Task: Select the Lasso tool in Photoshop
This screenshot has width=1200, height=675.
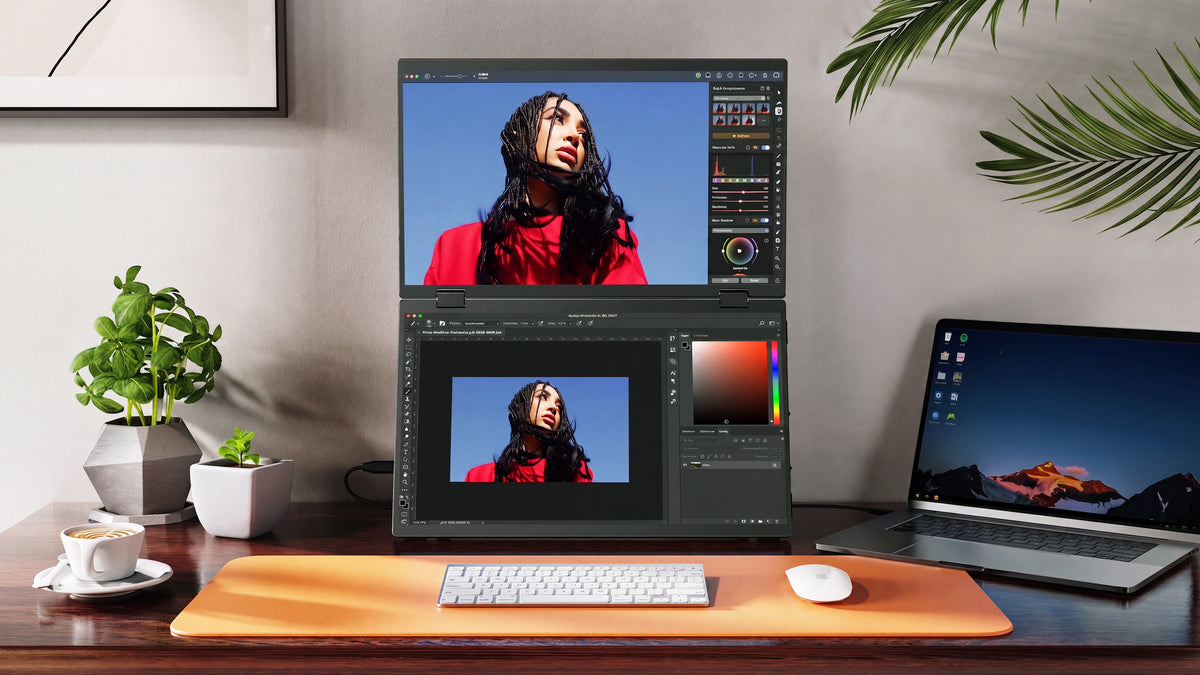Action: tap(409, 354)
